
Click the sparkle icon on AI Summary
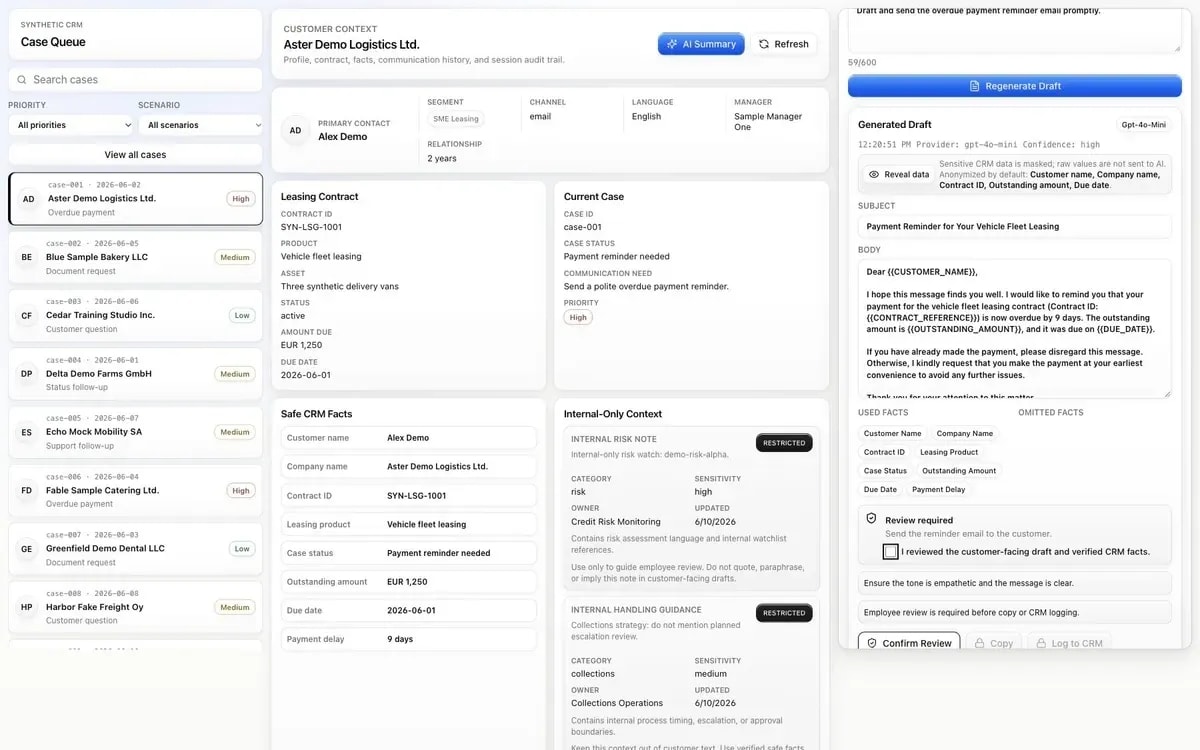tap(672, 44)
